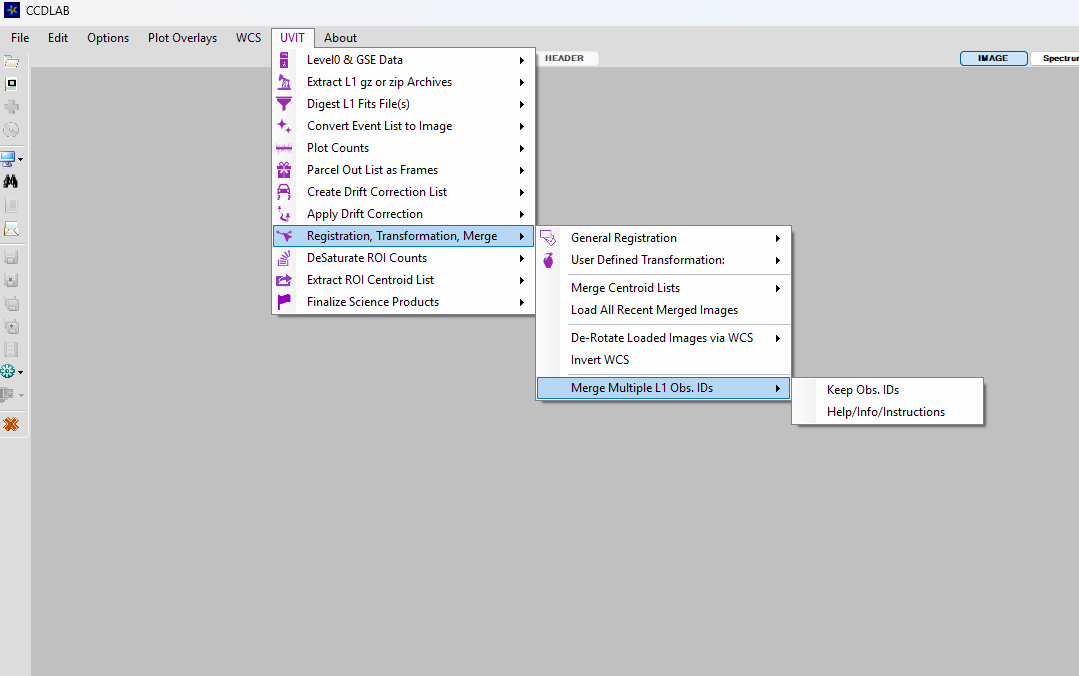Open the Plot Overlays menu

[182, 38]
